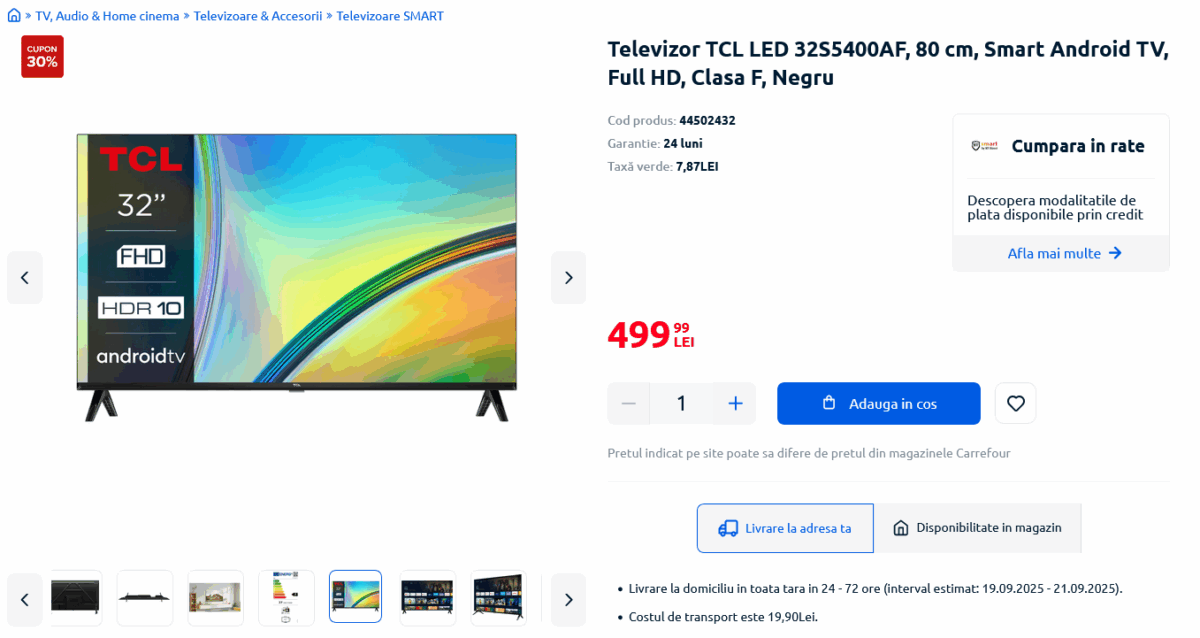This screenshot has width=1200, height=638.
Task: Go to Televizoare & Accesorii breadcrumb
Action: pos(258,16)
